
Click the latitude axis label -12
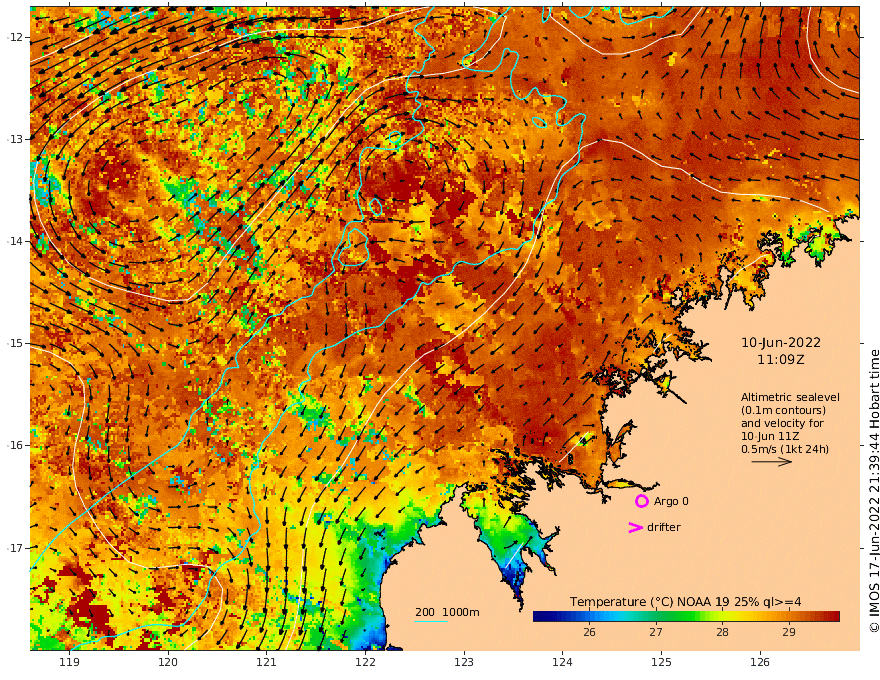(x=15, y=37)
